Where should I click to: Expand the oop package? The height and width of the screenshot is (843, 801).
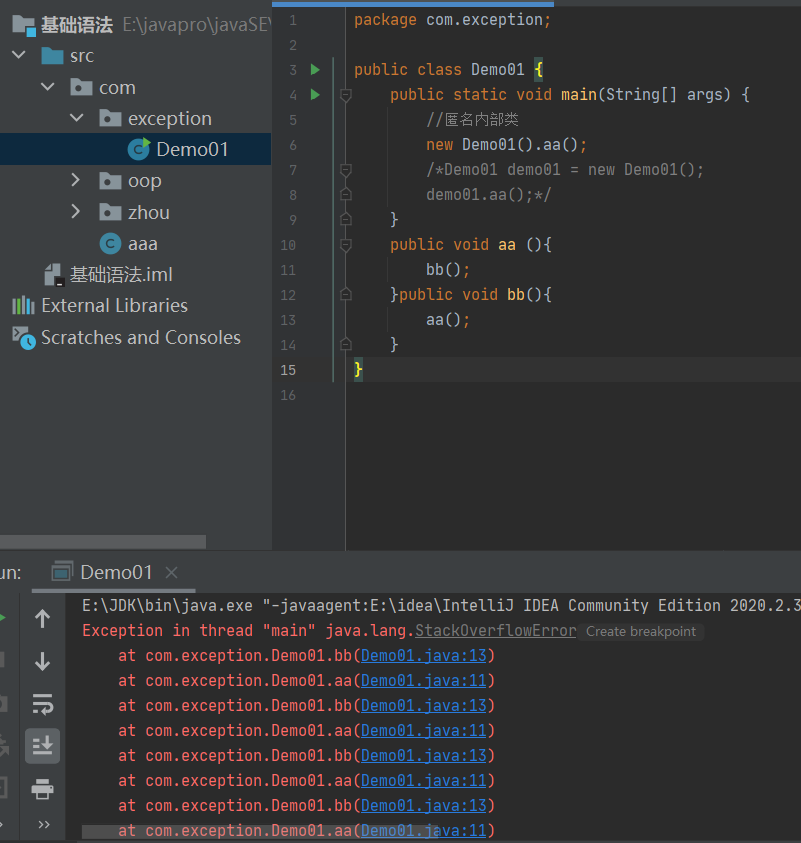[76, 180]
